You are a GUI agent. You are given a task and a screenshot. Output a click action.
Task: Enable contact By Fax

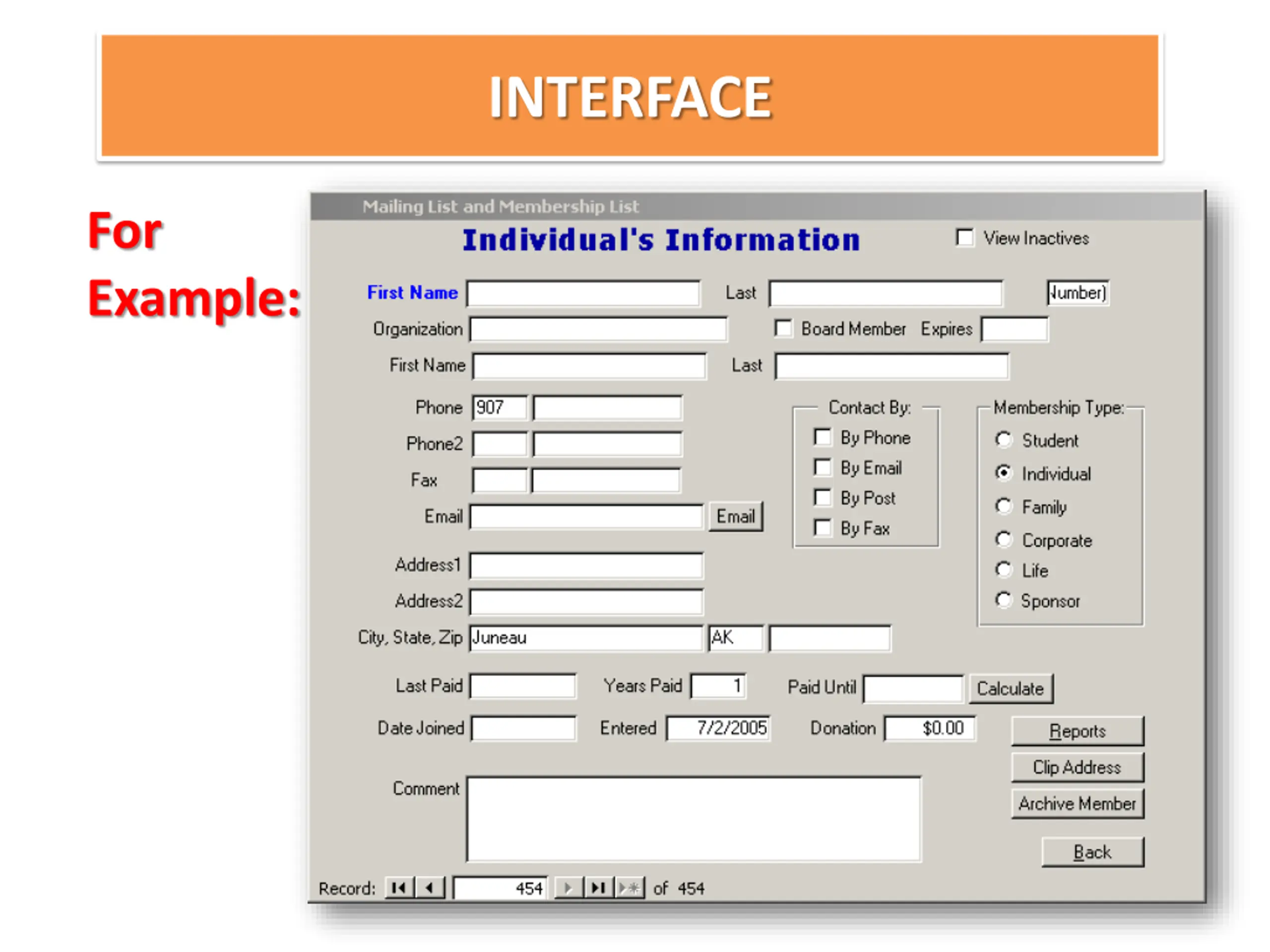coord(822,528)
